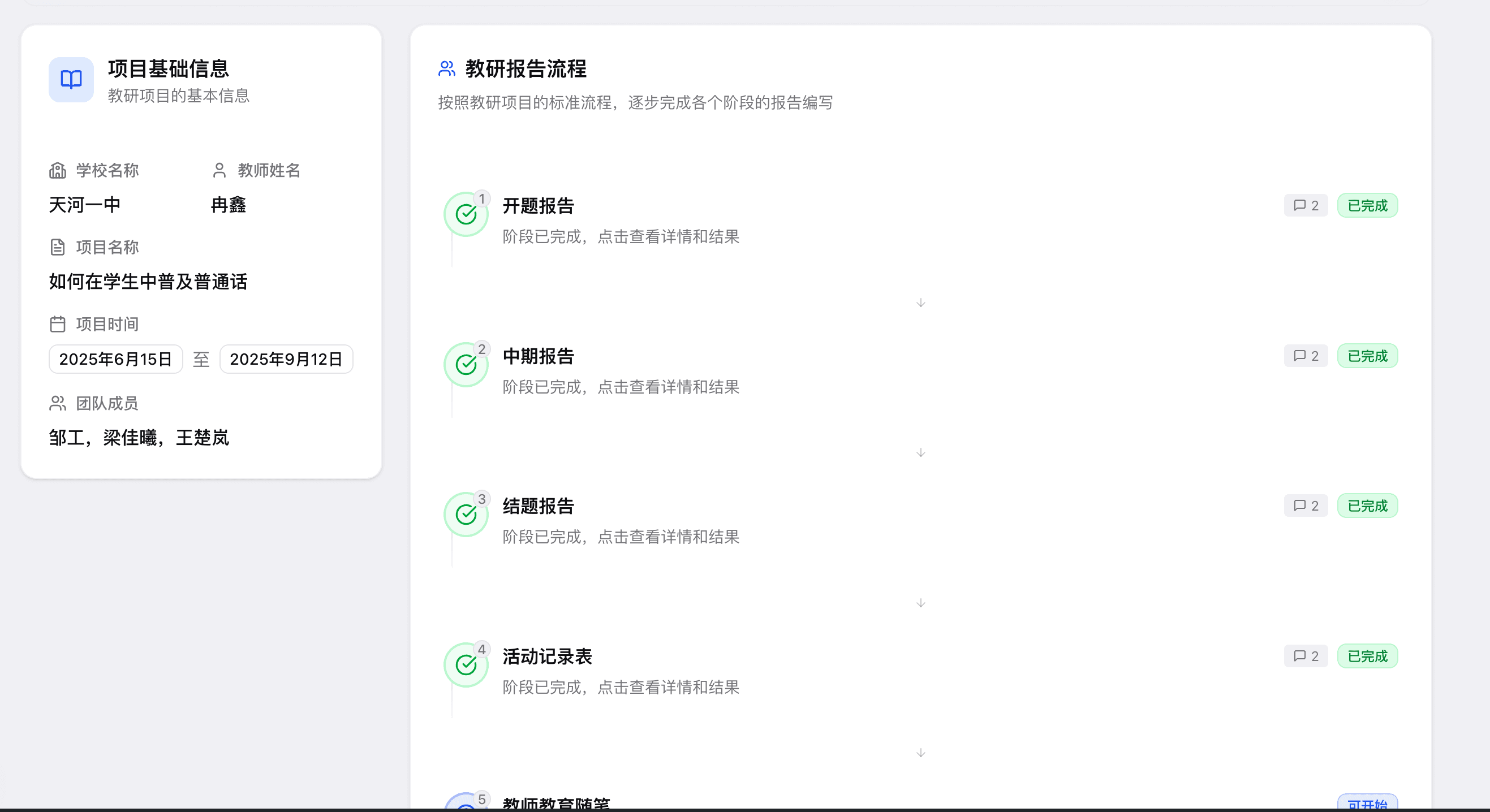Screen dimensions: 1490x812
Task: Select the end date field 2025年9月12日
Action: click(x=286, y=359)
